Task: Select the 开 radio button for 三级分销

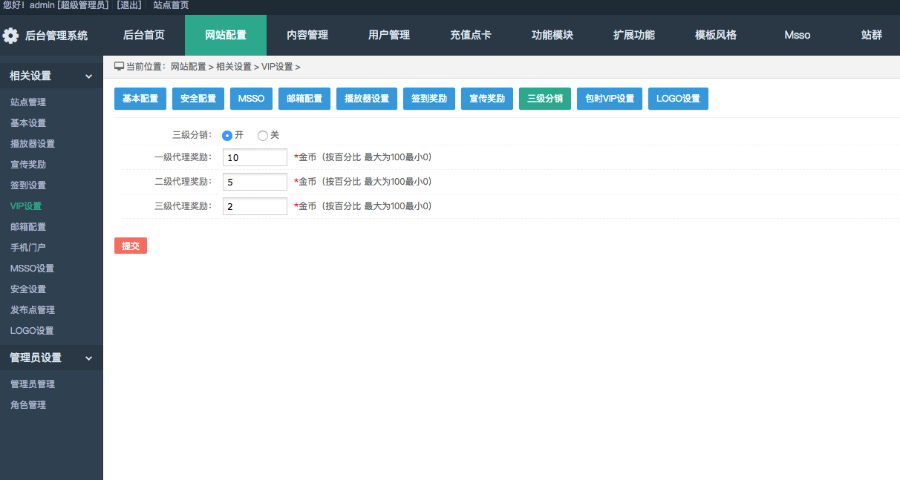Action: 227,136
